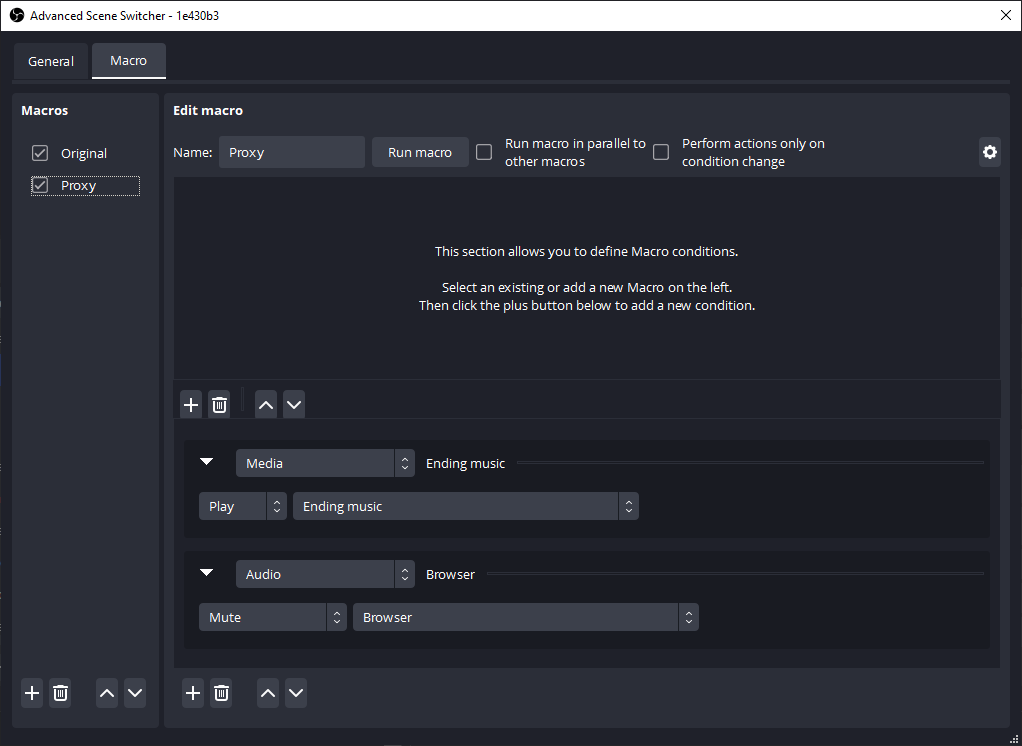Check Perform actions only on condition change
Viewport: 1022px width, 746px height.
click(x=661, y=152)
